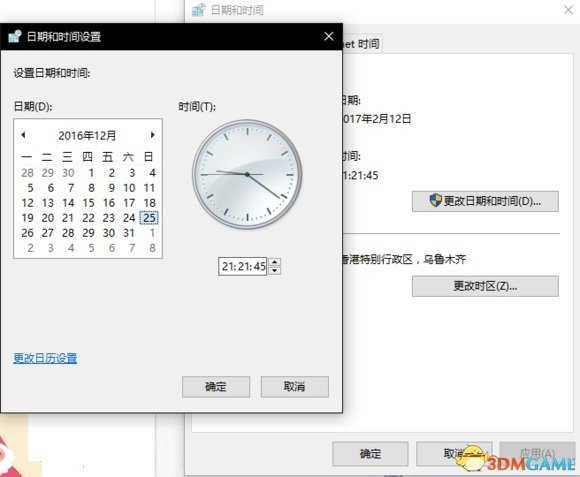Click 确定 in the 日期和时间 background window
Image resolution: width=580 pixels, height=477 pixels.
click(x=370, y=453)
